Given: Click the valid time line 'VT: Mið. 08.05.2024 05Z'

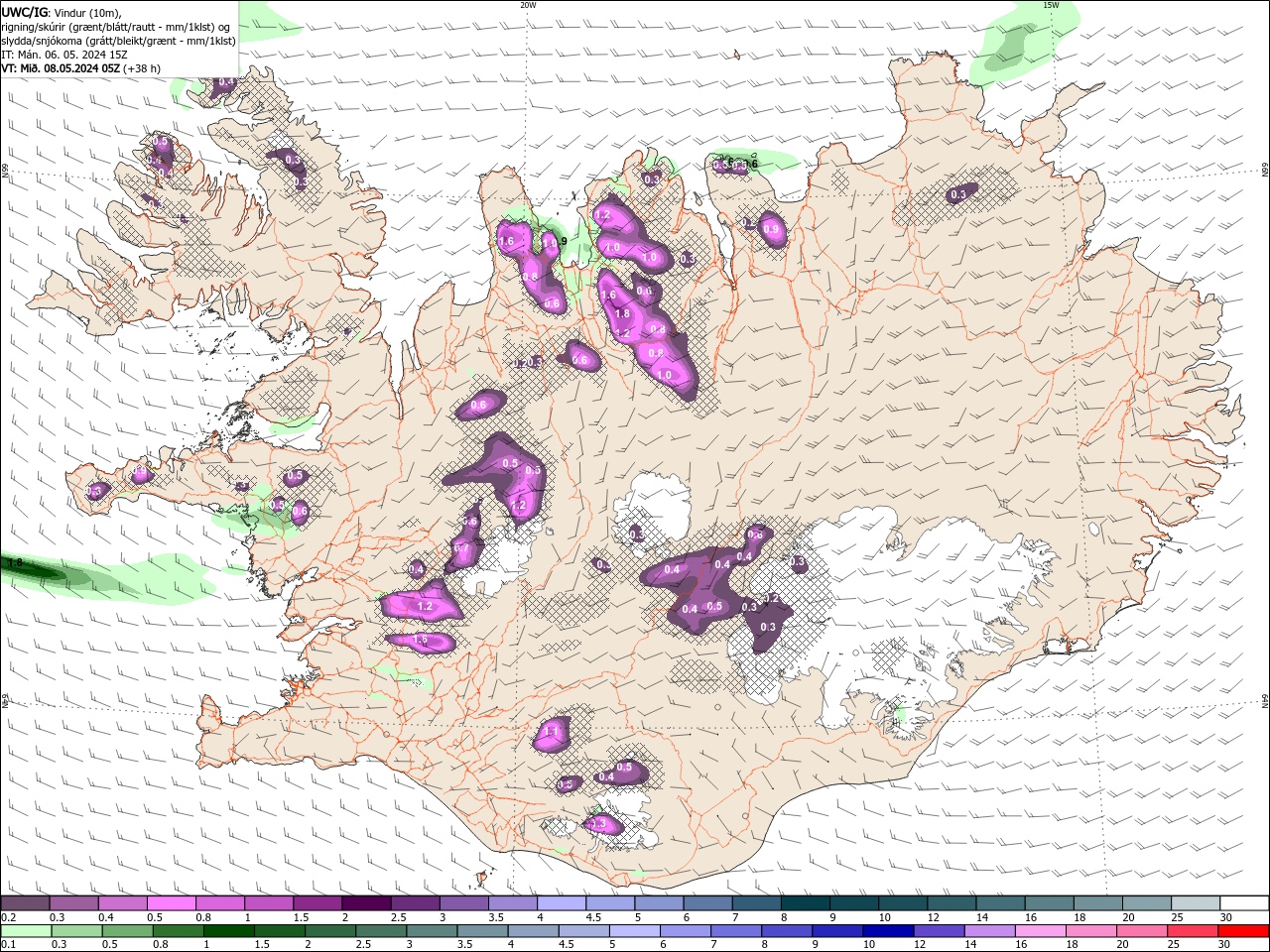Looking at the screenshot, I should pyautogui.click(x=62, y=68).
